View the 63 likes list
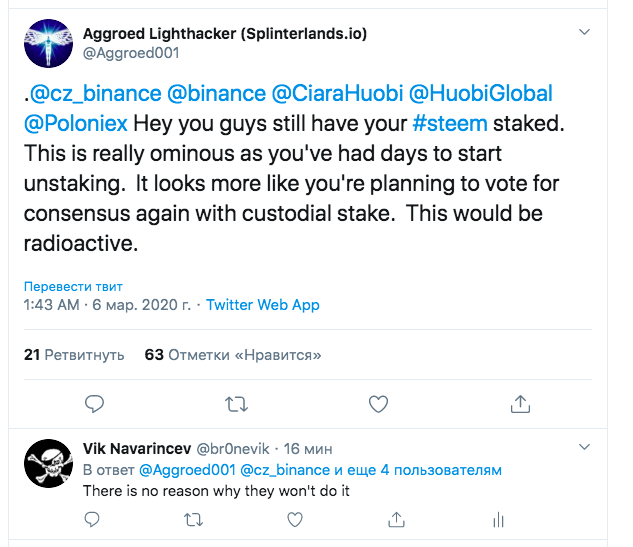633x547 pixels. (x=233, y=355)
